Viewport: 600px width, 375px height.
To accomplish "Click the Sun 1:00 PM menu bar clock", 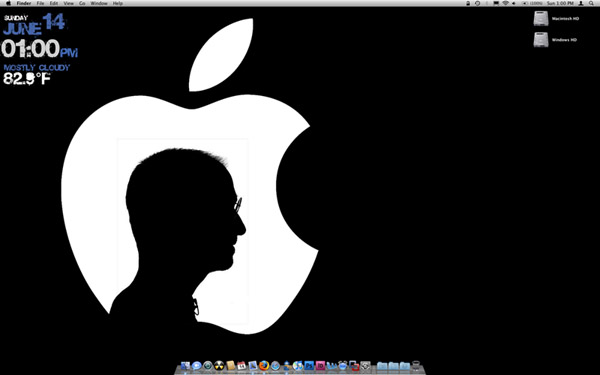I will 560,3.
